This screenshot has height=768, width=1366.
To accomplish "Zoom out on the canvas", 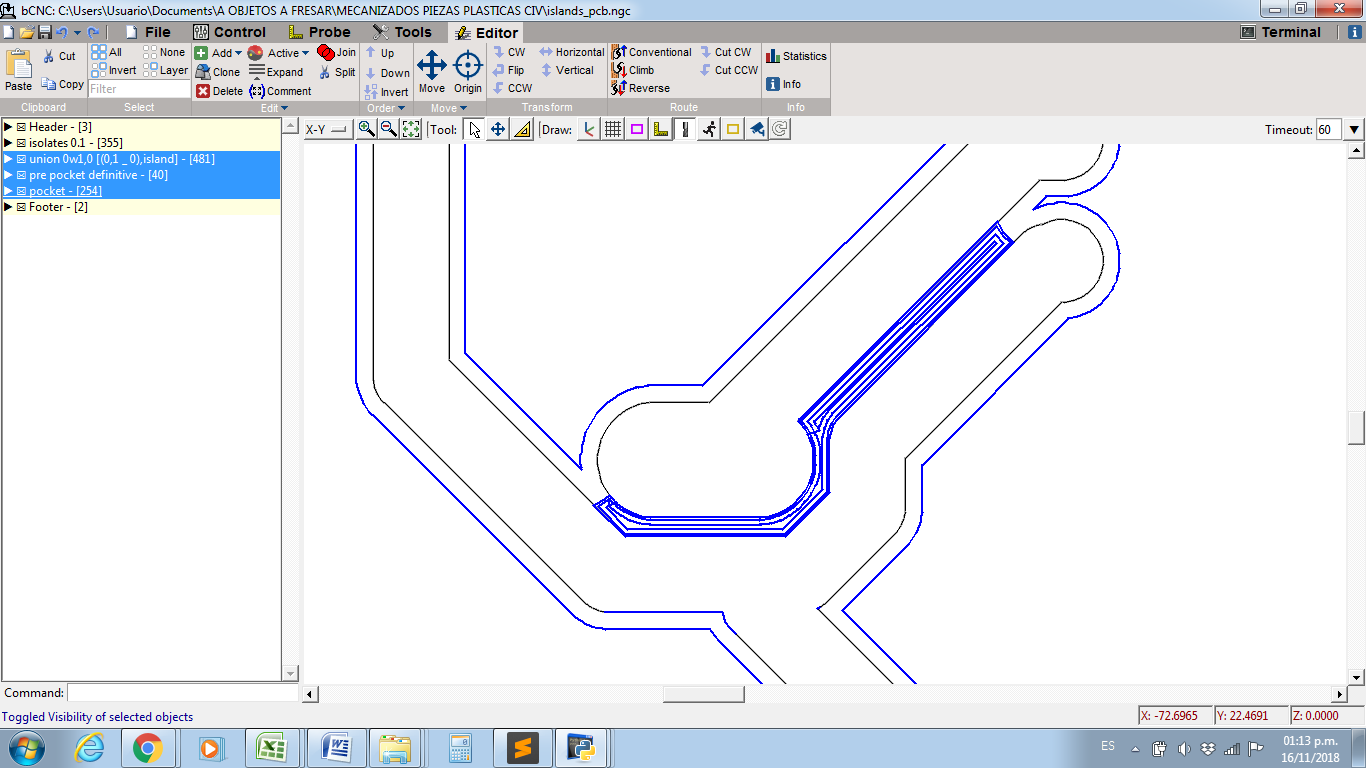I will point(389,129).
